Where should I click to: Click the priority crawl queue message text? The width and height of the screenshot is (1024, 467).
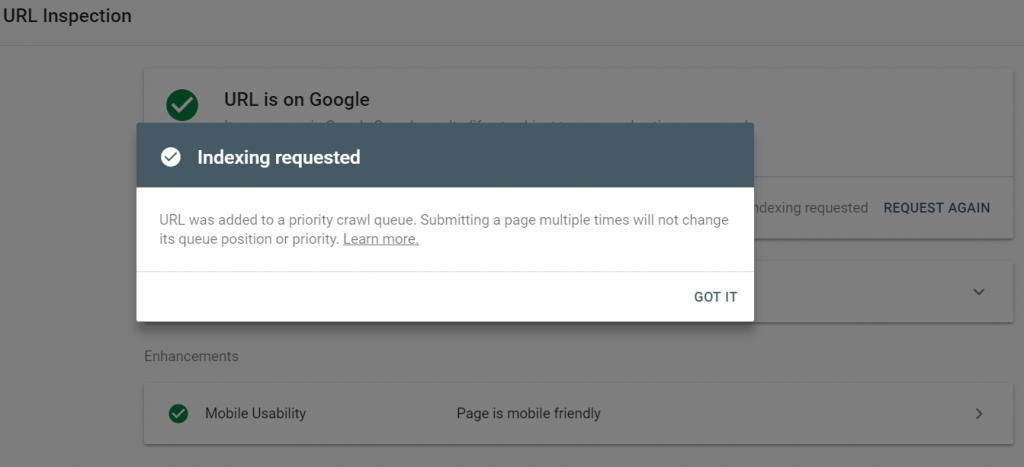click(443, 229)
